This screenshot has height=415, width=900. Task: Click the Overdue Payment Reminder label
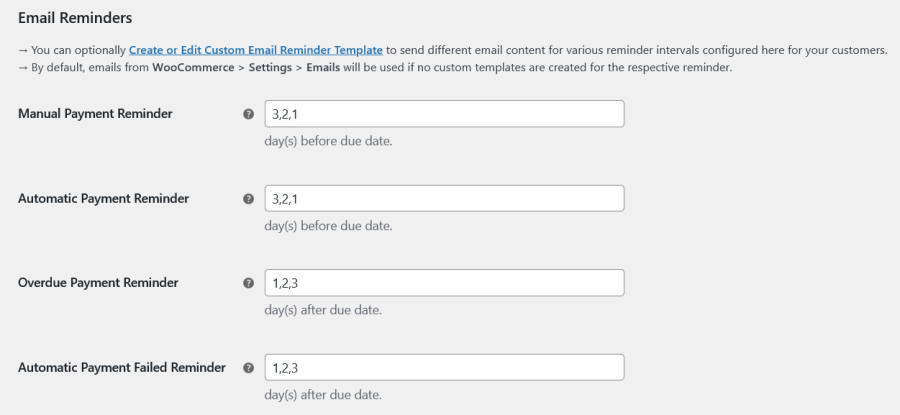[x=98, y=283]
